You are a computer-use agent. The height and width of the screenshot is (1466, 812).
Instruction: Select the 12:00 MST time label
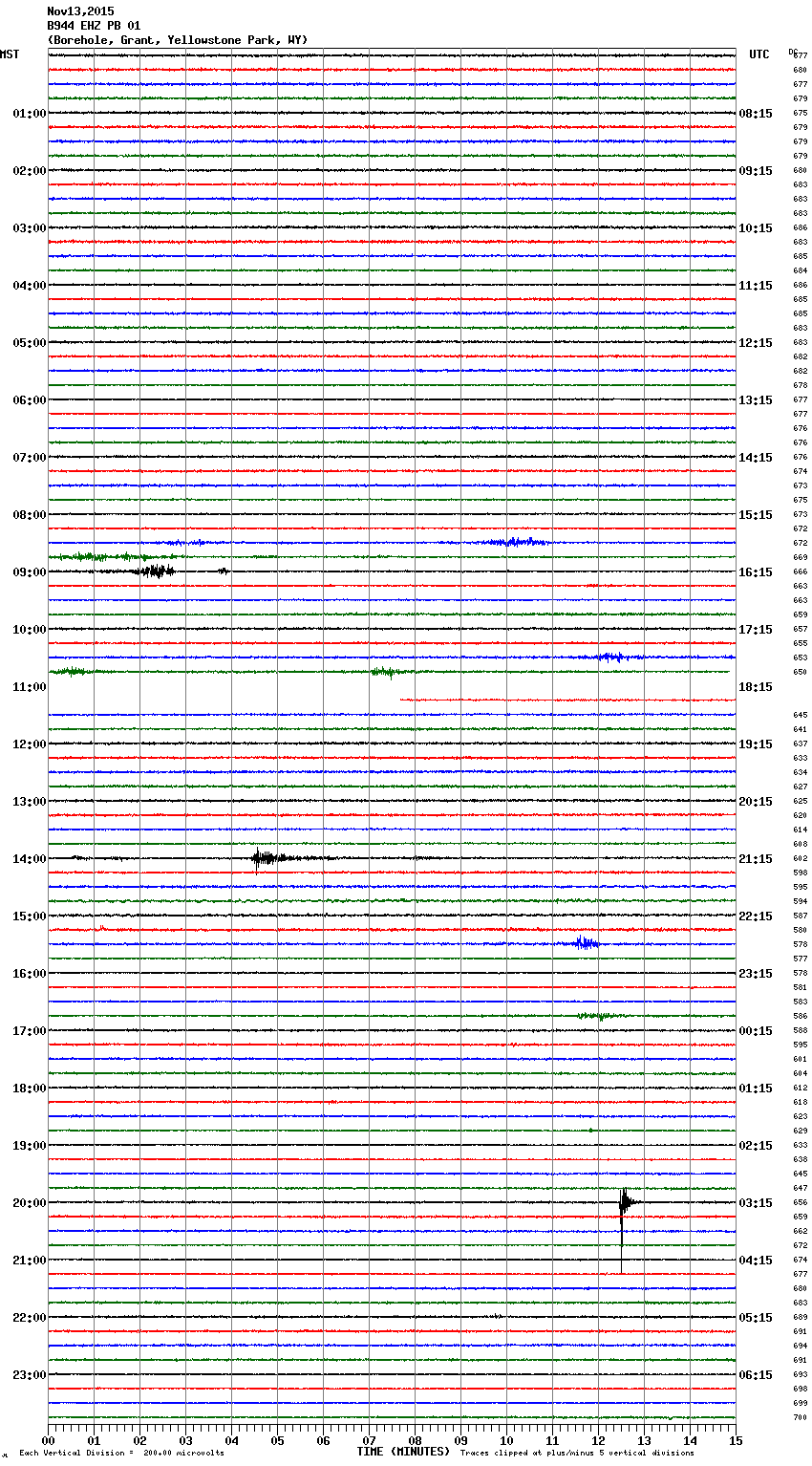30,744
